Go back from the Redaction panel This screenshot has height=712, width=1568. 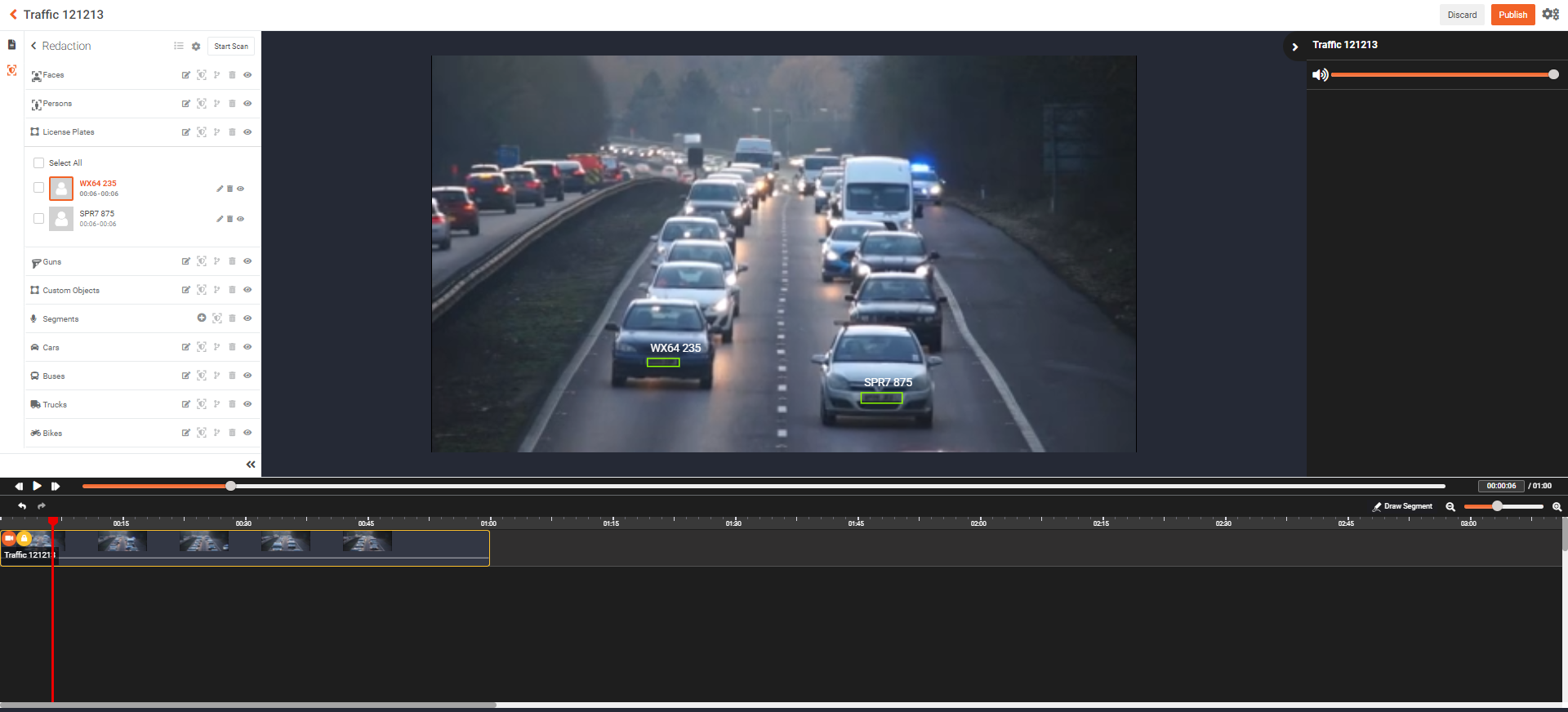pos(33,47)
